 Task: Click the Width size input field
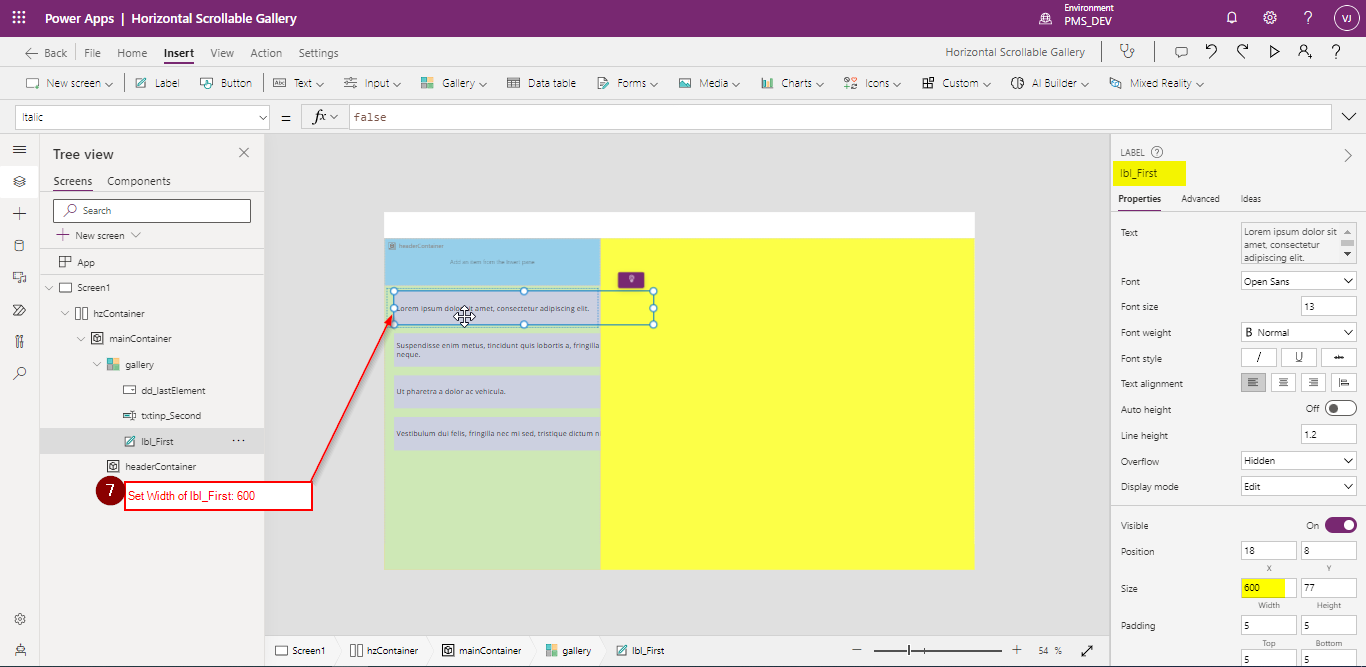pyautogui.click(x=1269, y=588)
